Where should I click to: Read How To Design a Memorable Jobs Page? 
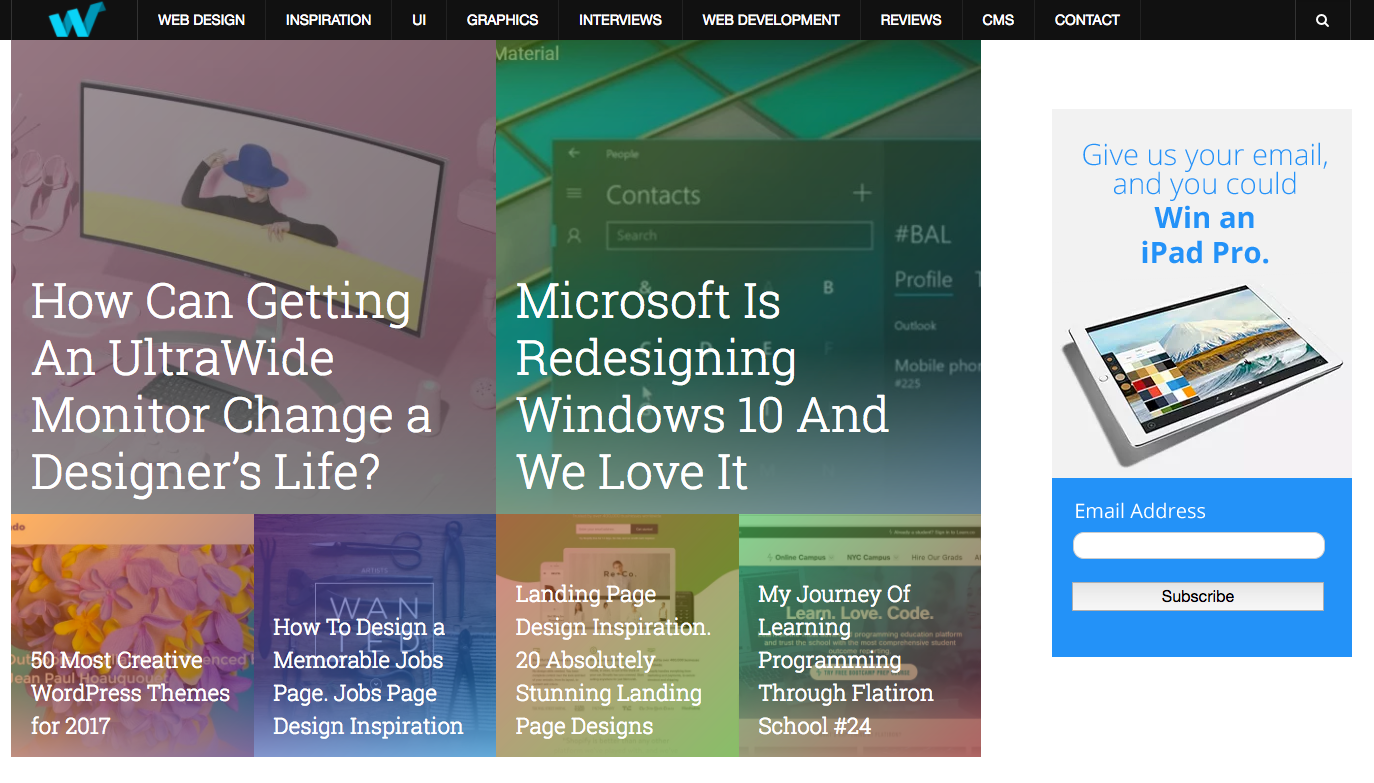click(x=368, y=676)
